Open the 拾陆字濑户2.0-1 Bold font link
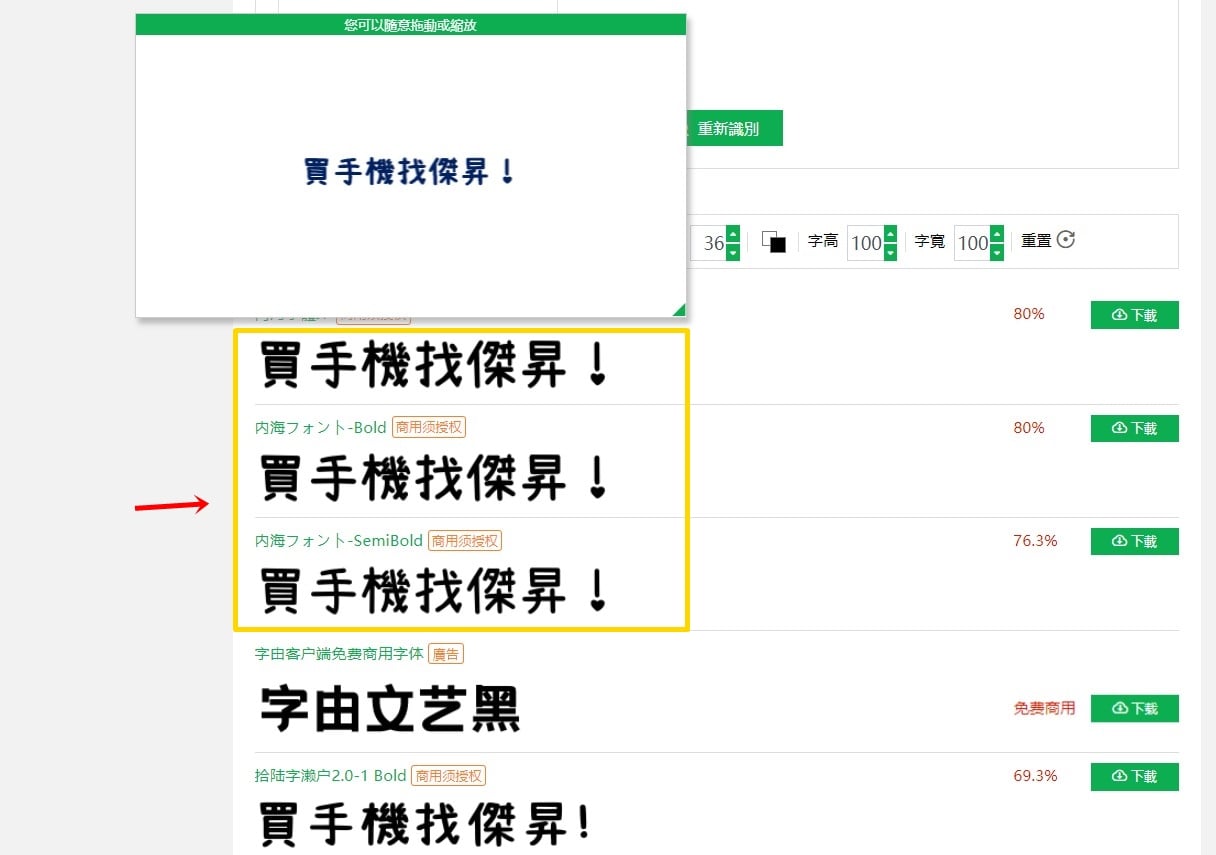 330,775
